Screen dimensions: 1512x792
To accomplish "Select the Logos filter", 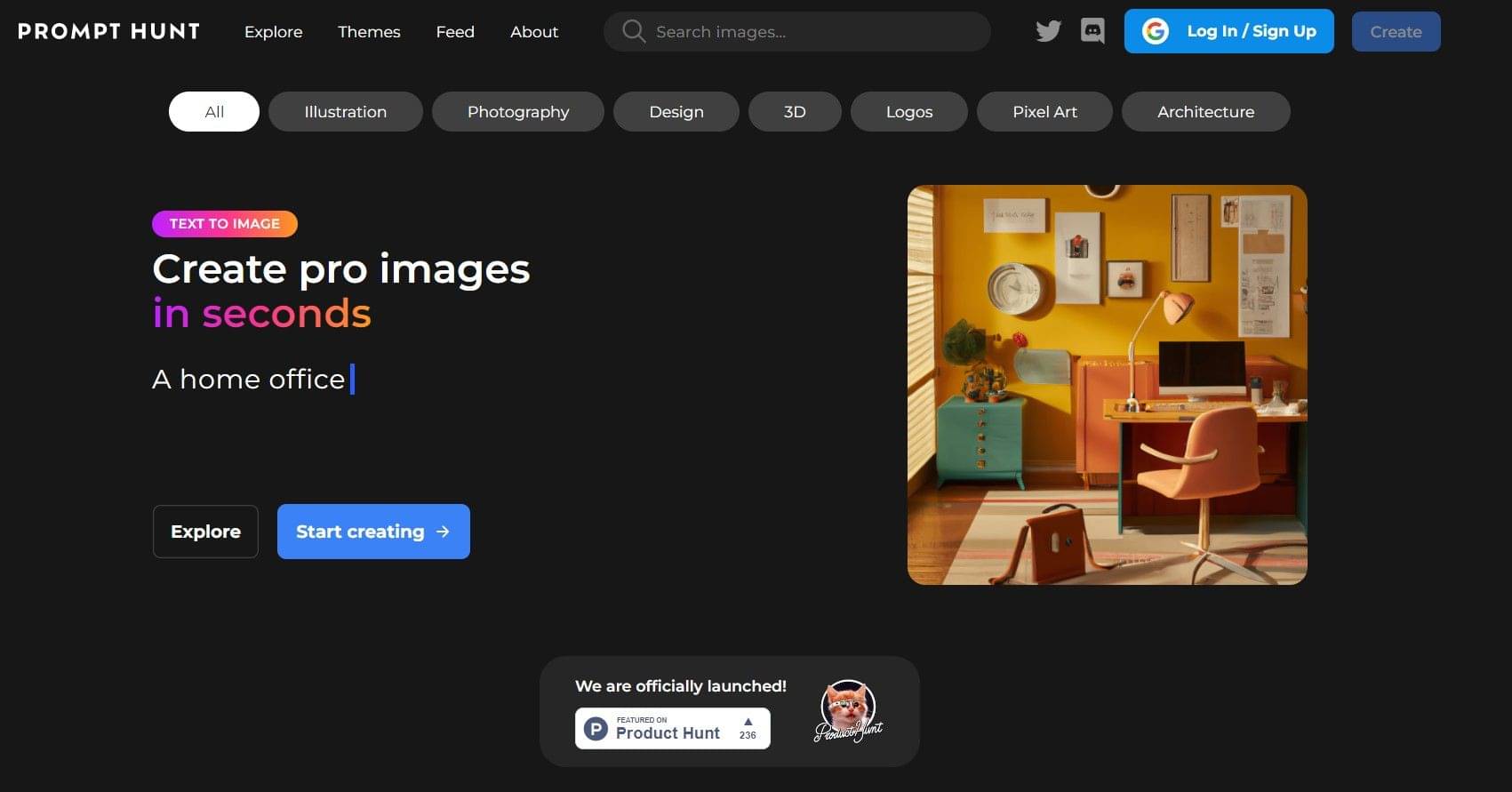I will (x=908, y=112).
